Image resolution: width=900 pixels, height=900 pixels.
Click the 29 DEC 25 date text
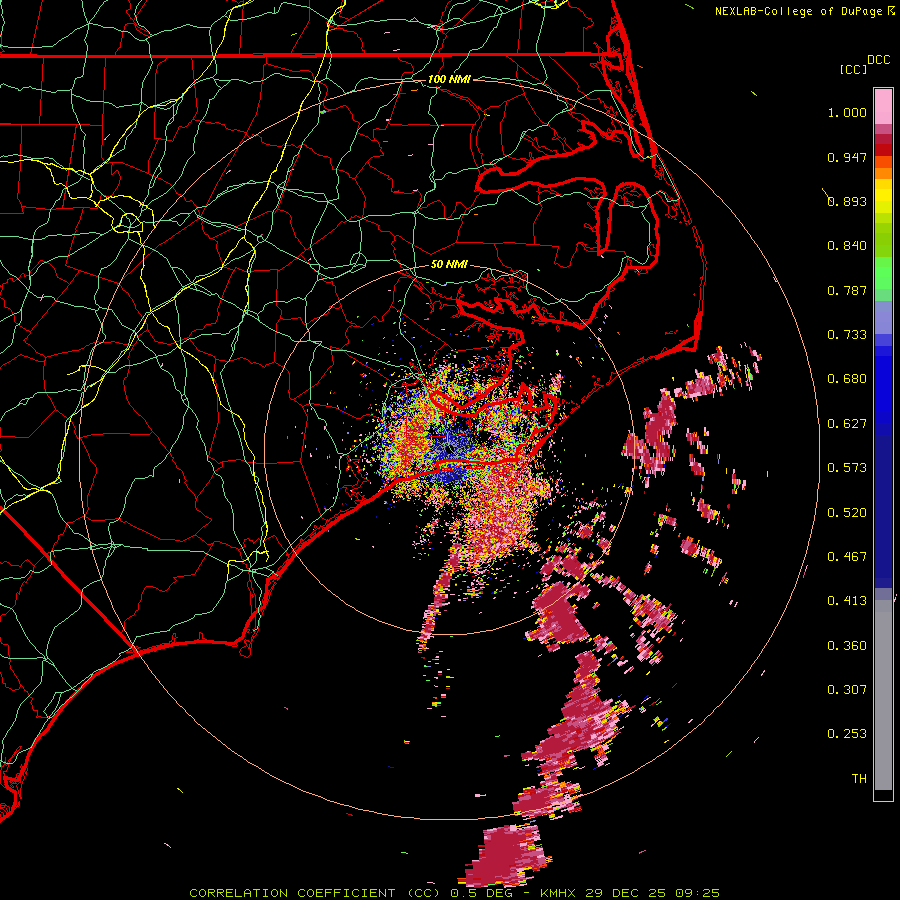(626, 893)
